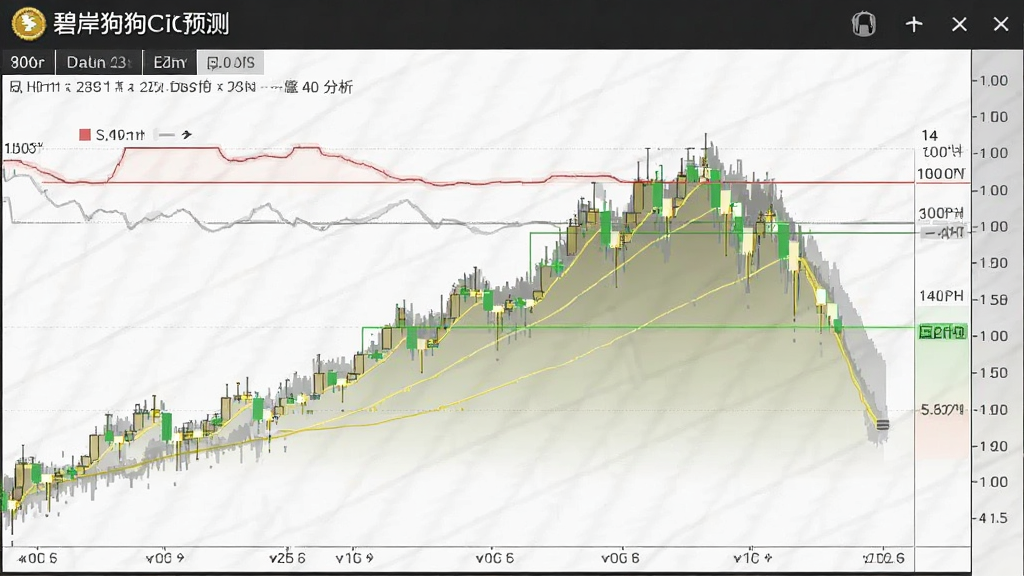Click the plus icon in title bar

pyautogui.click(x=914, y=25)
